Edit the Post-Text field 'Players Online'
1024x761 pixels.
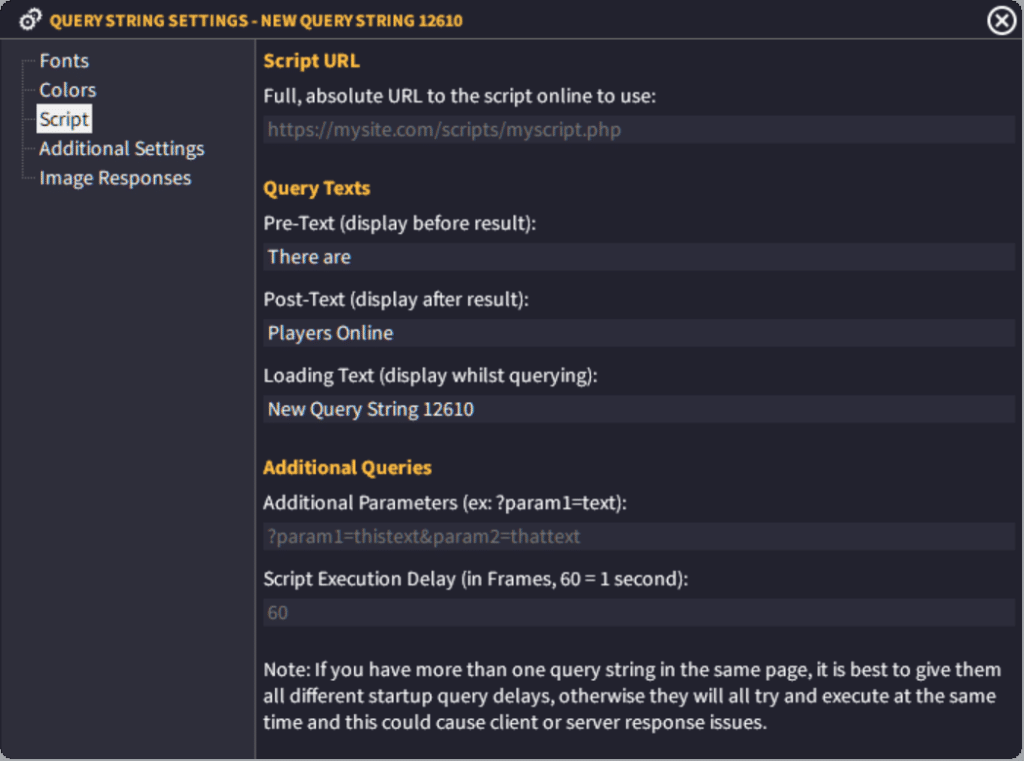pyautogui.click(x=639, y=333)
